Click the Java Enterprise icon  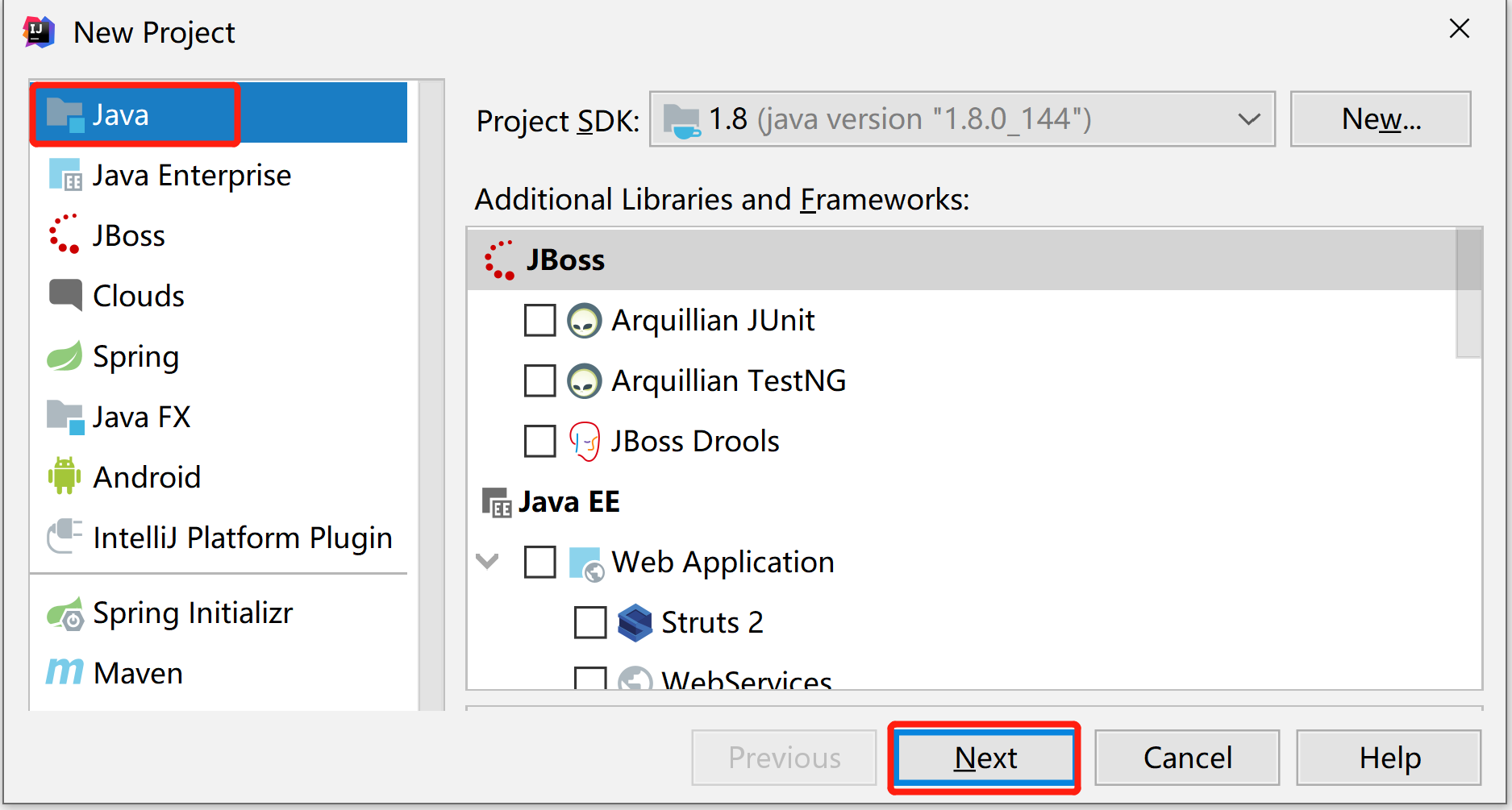[65, 175]
